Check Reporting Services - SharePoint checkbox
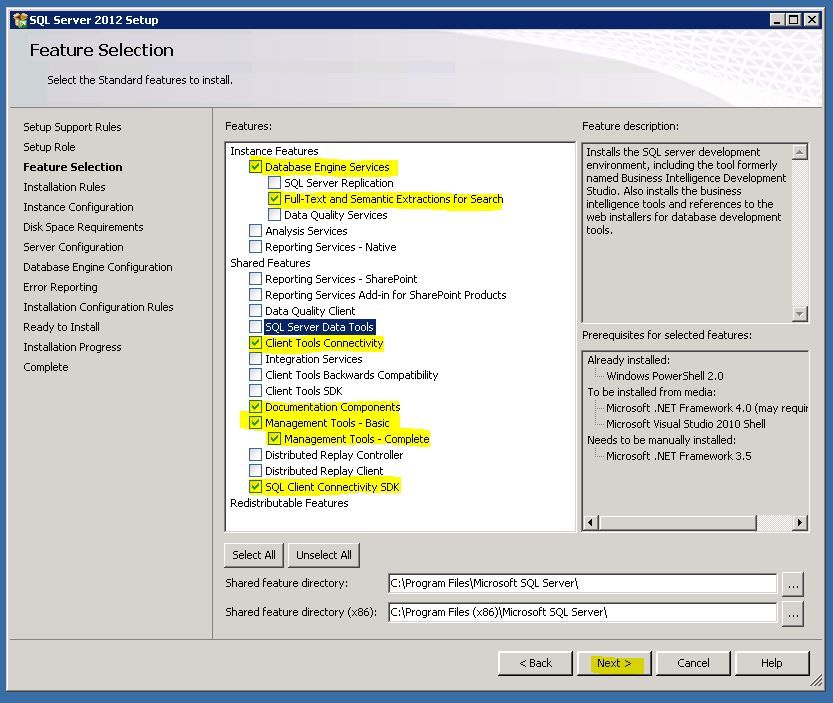833x703 pixels. 255,278
